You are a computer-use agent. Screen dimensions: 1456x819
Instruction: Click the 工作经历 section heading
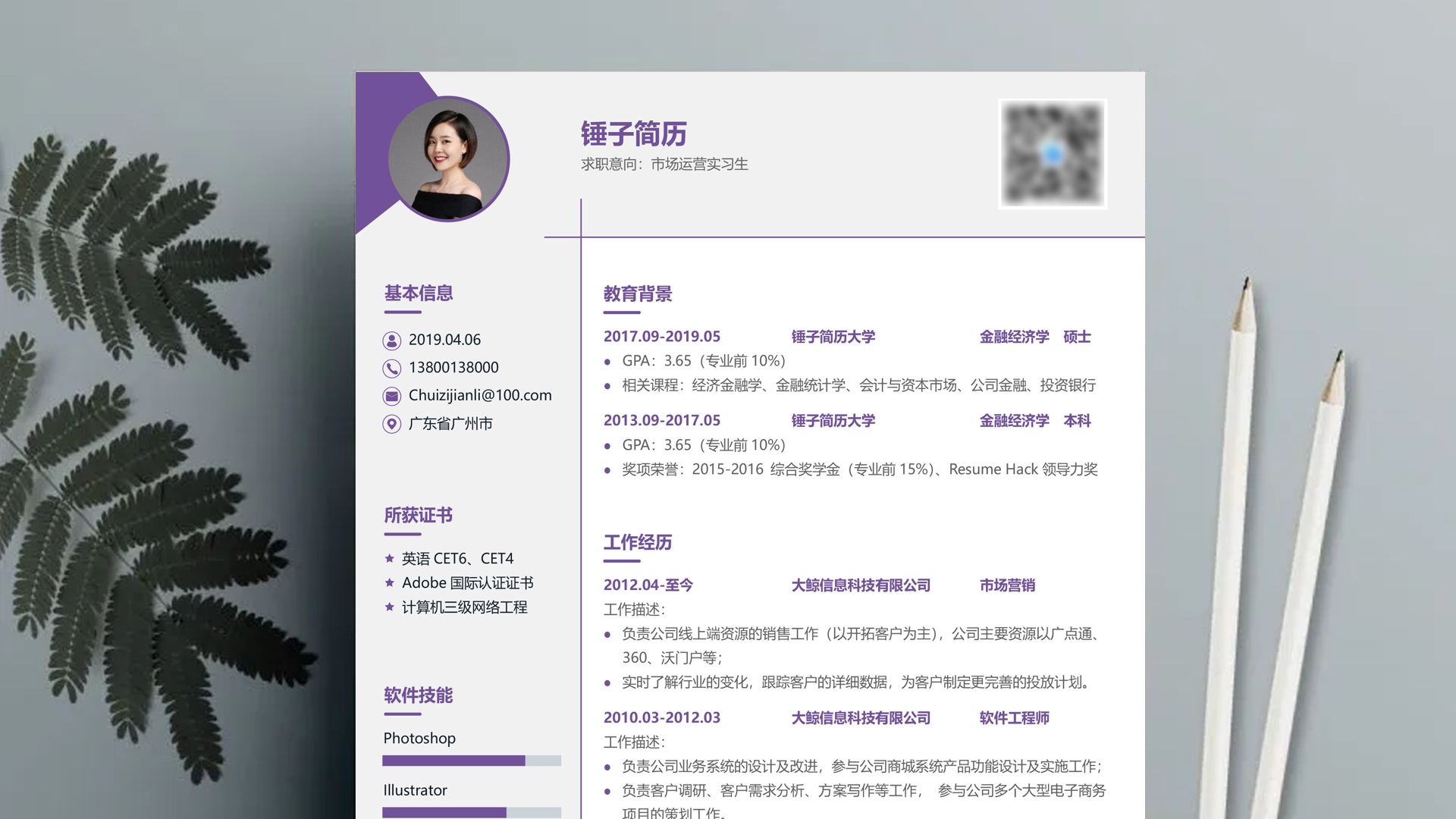[638, 542]
